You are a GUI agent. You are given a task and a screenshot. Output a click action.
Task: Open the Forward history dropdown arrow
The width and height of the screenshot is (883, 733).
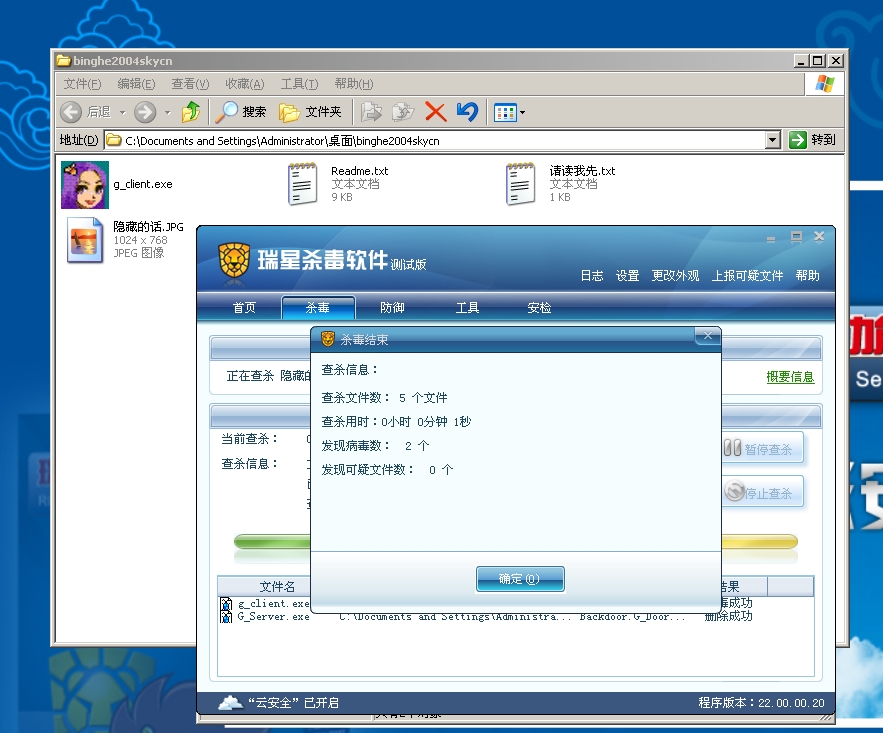tap(167, 113)
